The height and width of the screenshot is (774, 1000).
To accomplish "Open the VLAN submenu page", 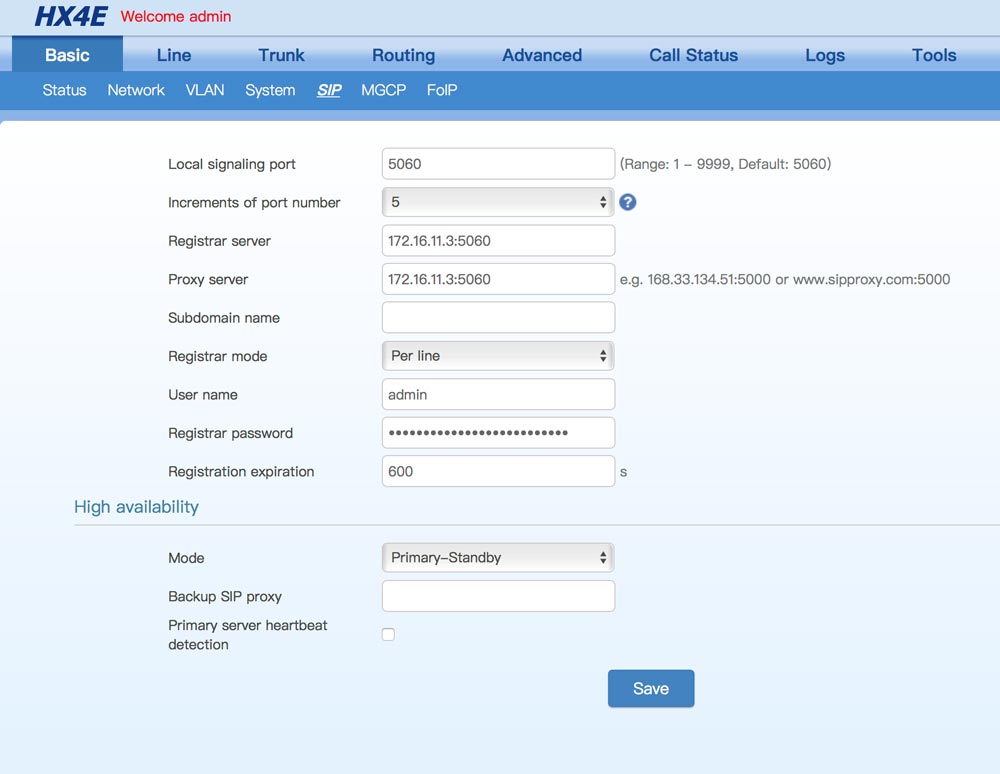I will (x=205, y=90).
